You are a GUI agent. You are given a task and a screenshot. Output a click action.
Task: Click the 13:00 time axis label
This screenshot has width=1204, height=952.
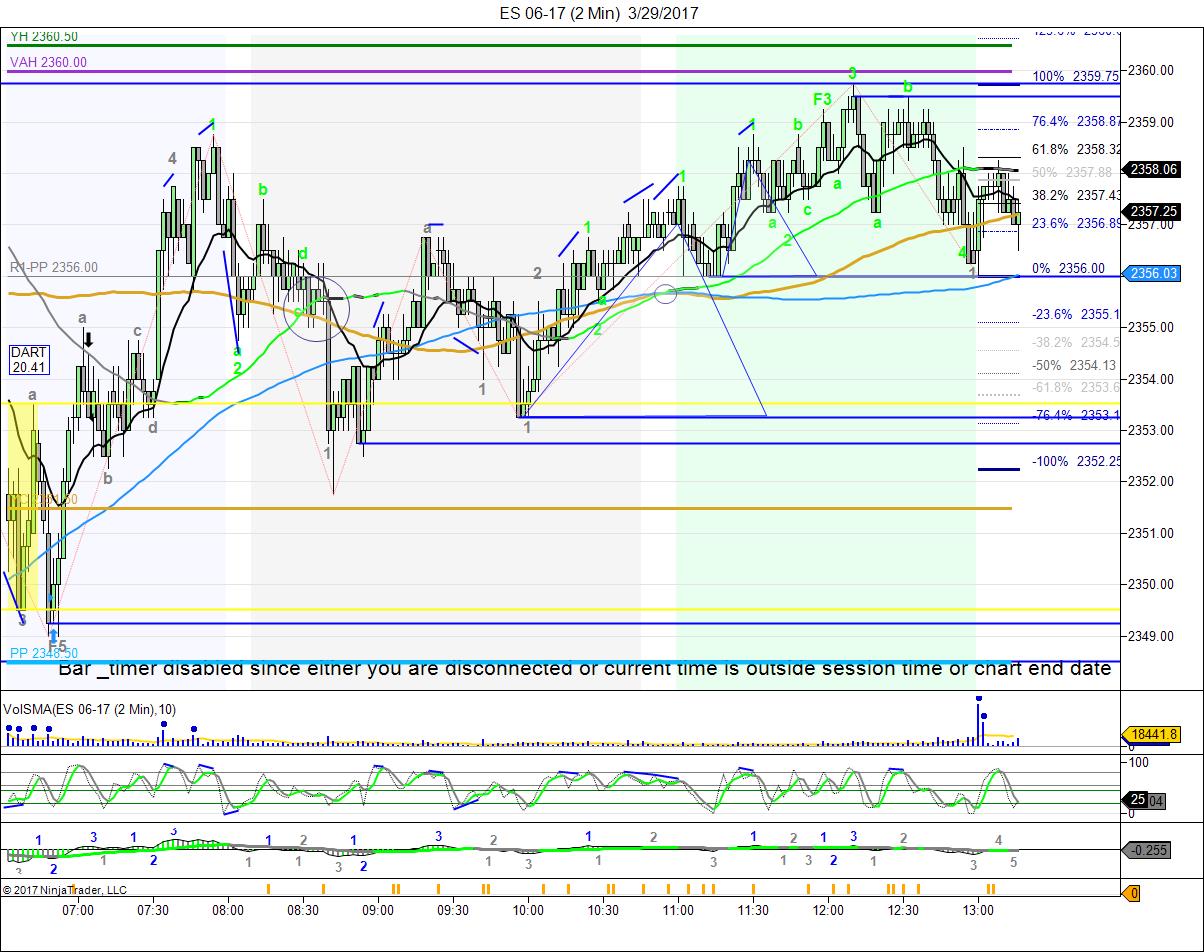(978, 909)
